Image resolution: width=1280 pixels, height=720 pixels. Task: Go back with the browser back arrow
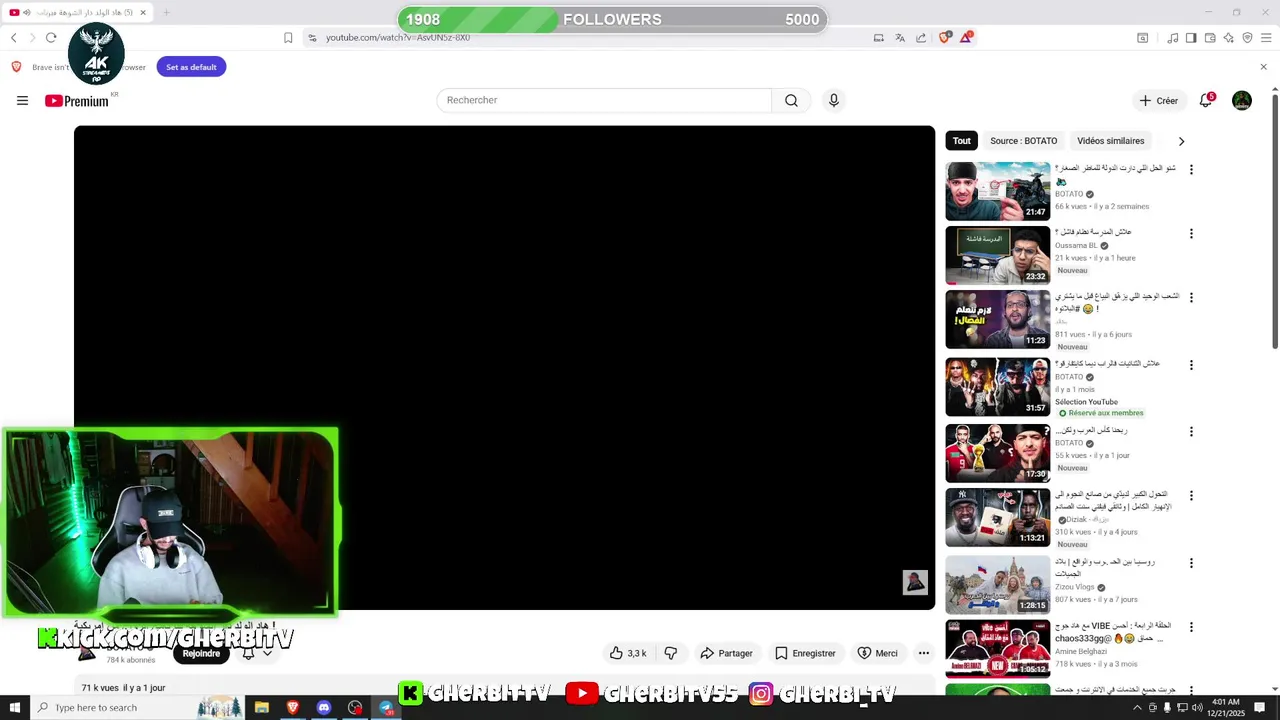(13, 38)
